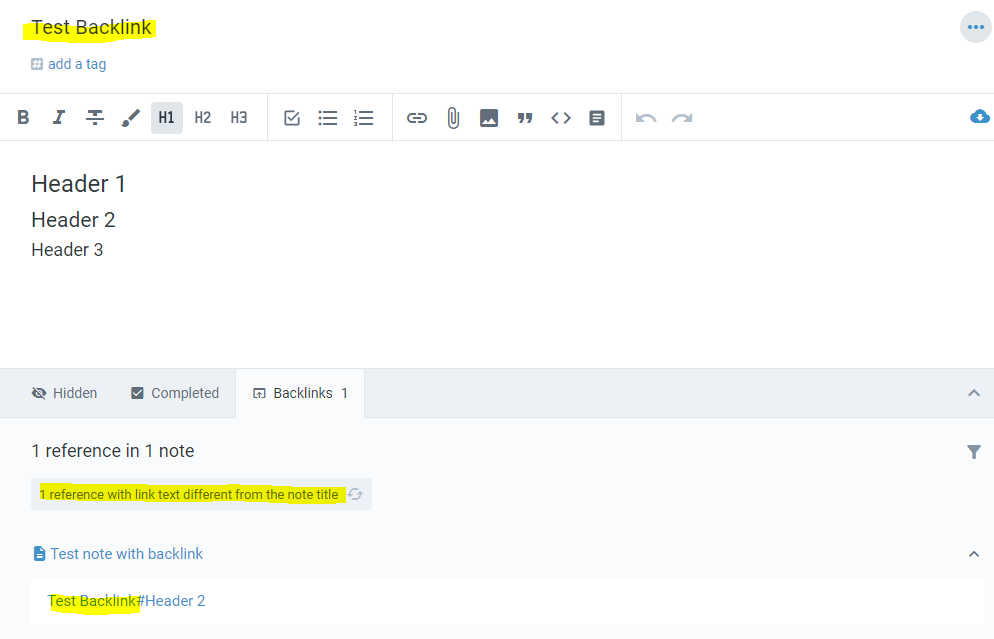This screenshot has height=639, width=994.
Task: Open the Test Backlink#Header 2 reference
Action: coord(127,601)
